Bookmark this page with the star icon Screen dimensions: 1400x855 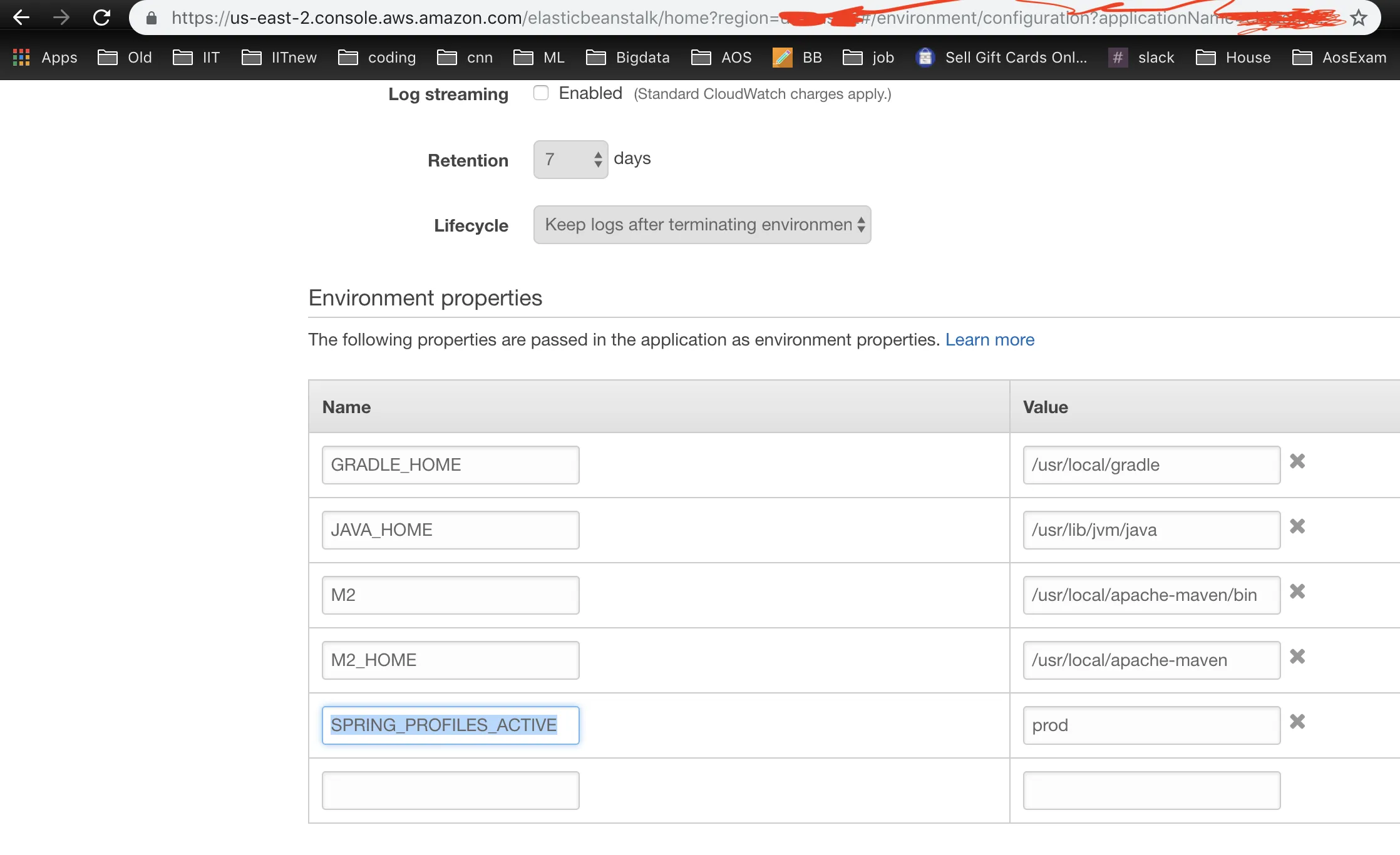click(1358, 18)
